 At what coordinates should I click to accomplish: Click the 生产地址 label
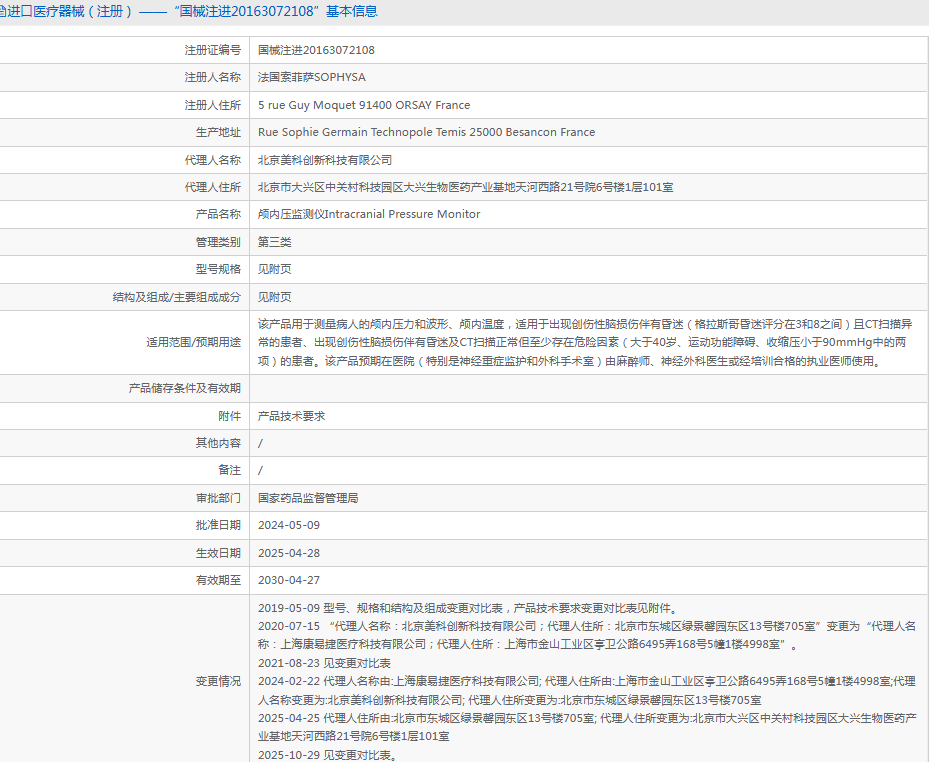click(218, 132)
